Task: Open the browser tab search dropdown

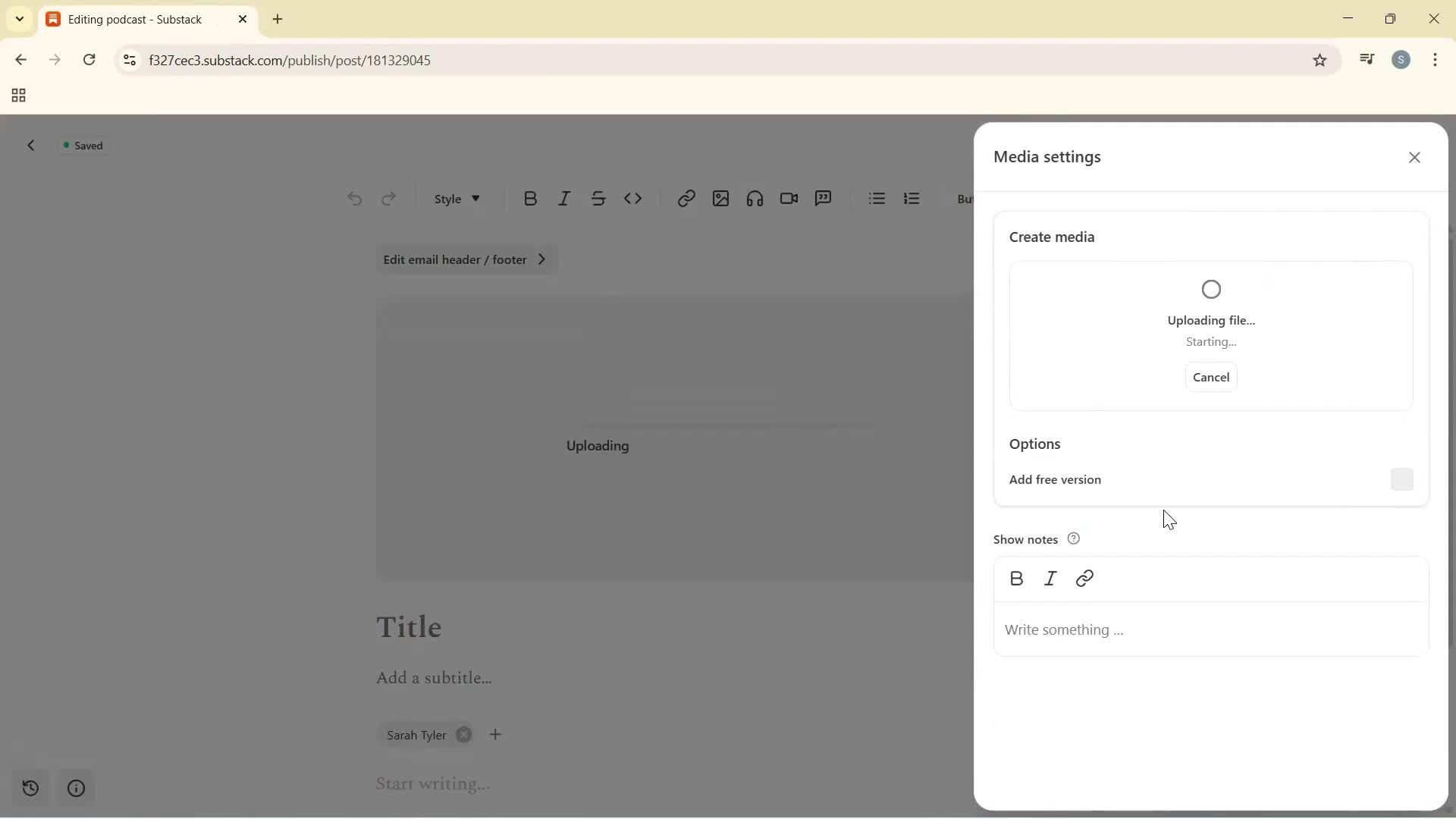Action: click(19, 19)
